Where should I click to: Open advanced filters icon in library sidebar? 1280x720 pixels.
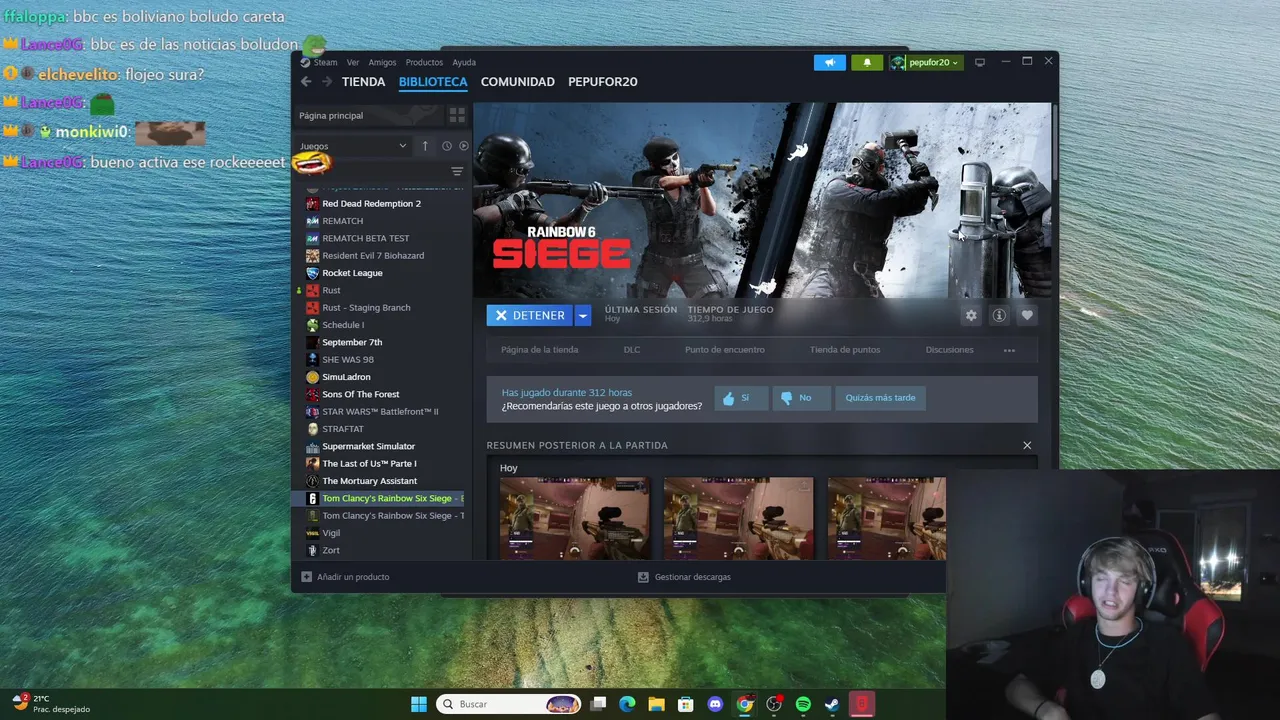point(457,171)
